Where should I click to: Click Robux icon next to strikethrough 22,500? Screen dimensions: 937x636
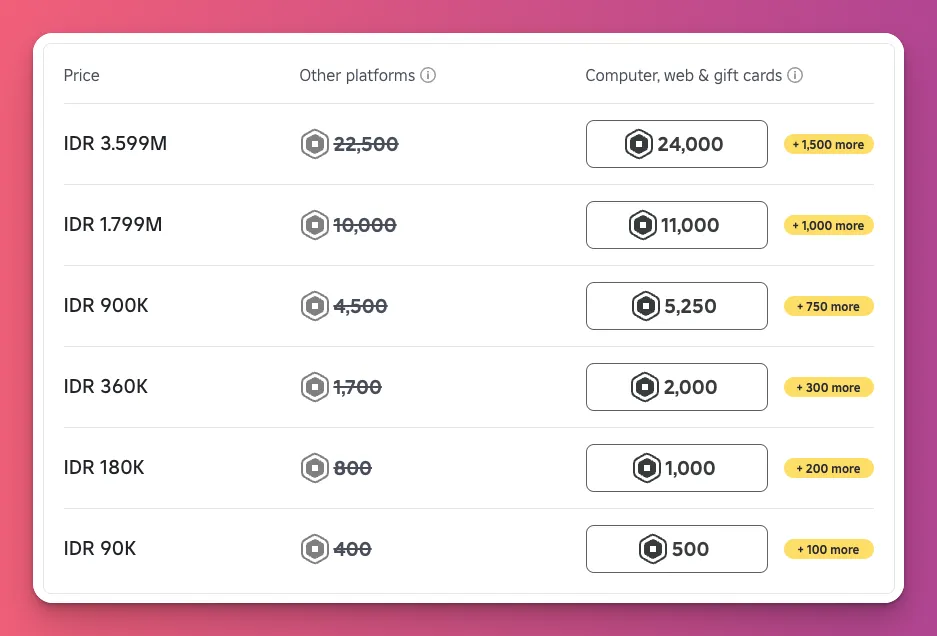[x=315, y=144]
